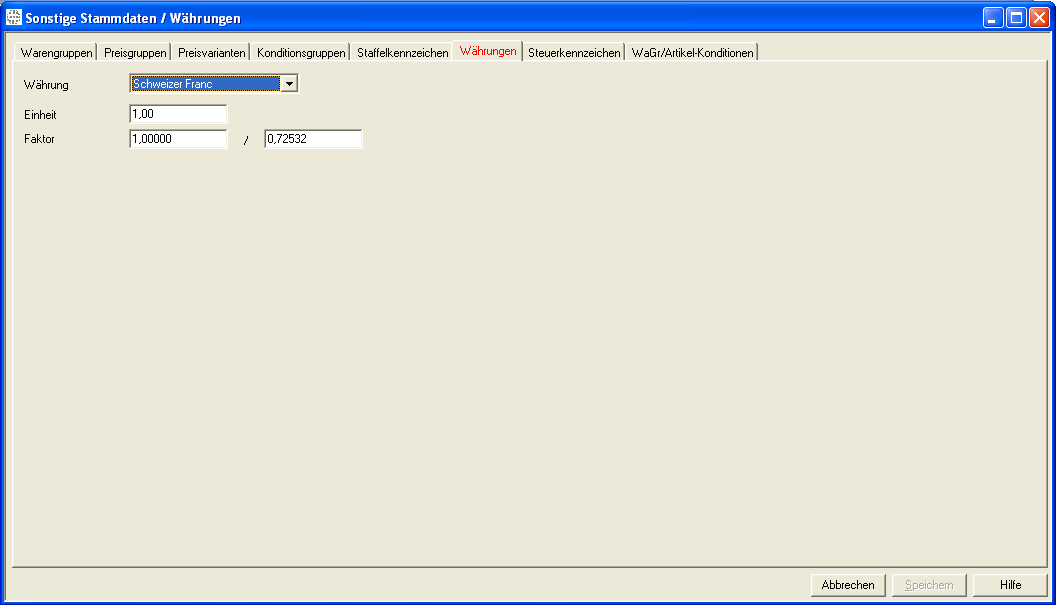Click the Einheit input field

pyautogui.click(x=178, y=115)
